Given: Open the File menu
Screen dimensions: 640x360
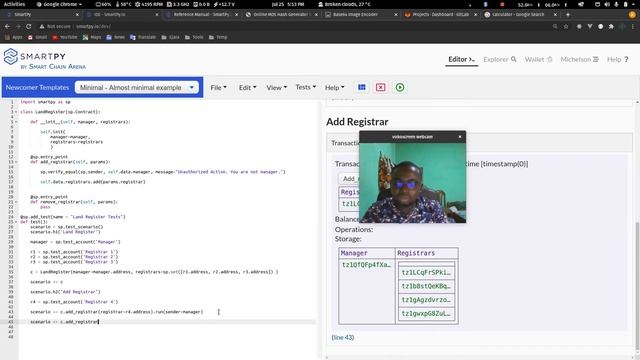Looking at the screenshot, I should 218,87.
